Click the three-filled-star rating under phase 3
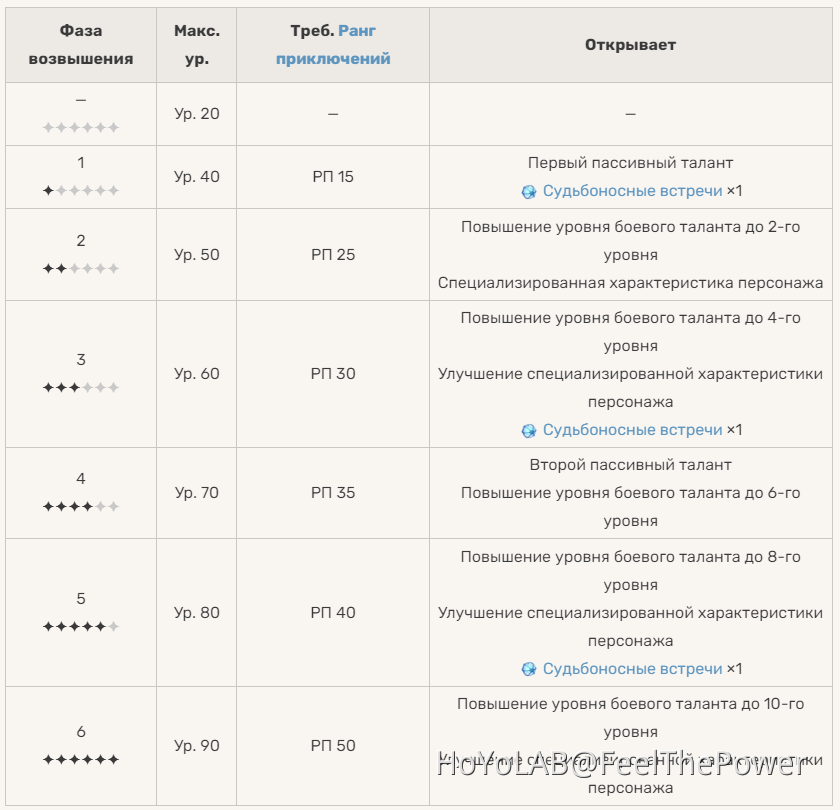The width and height of the screenshot is (840, 810). (x=81, y=388)
